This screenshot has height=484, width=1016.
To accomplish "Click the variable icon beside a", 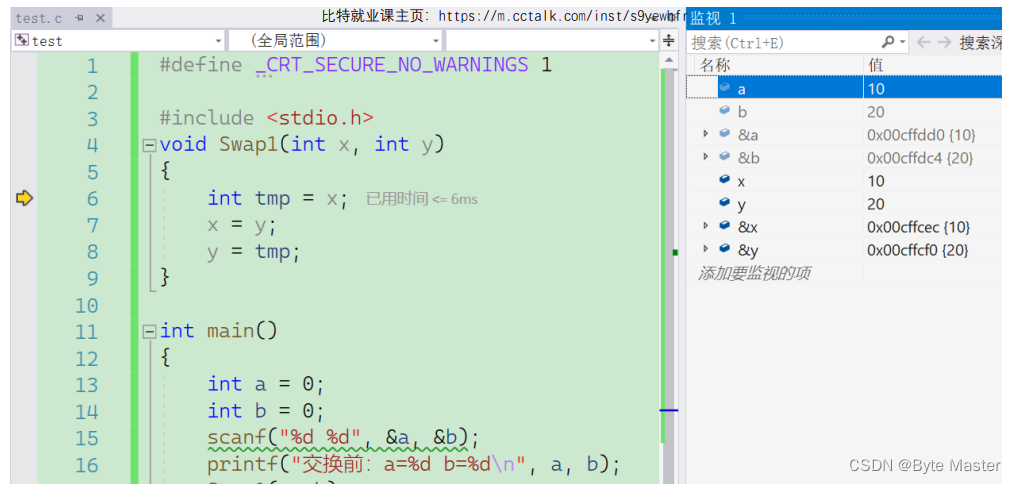I will (x=725, y=87).
